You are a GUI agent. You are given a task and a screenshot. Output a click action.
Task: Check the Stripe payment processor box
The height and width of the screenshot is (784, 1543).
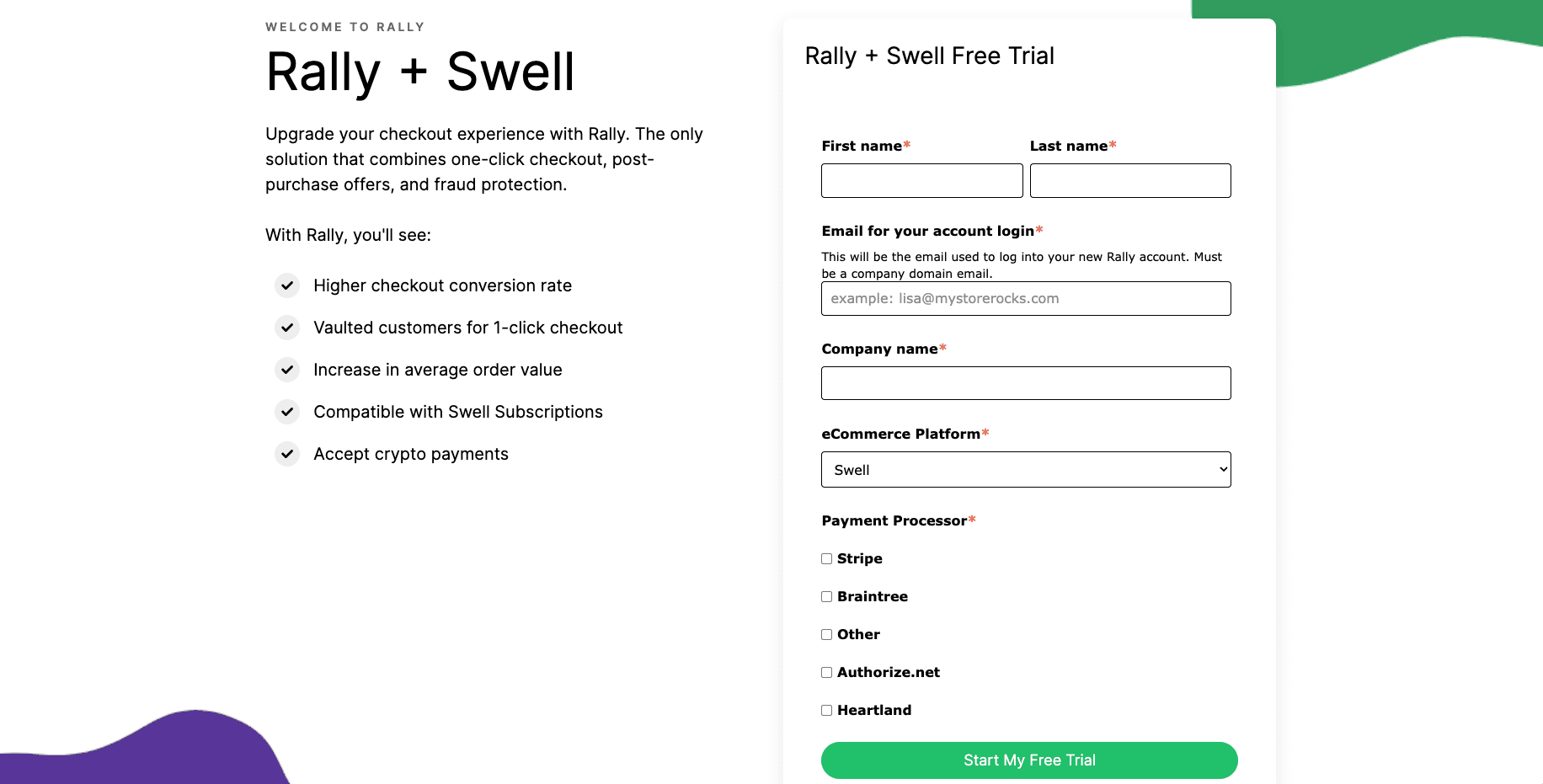pos(827,559)
